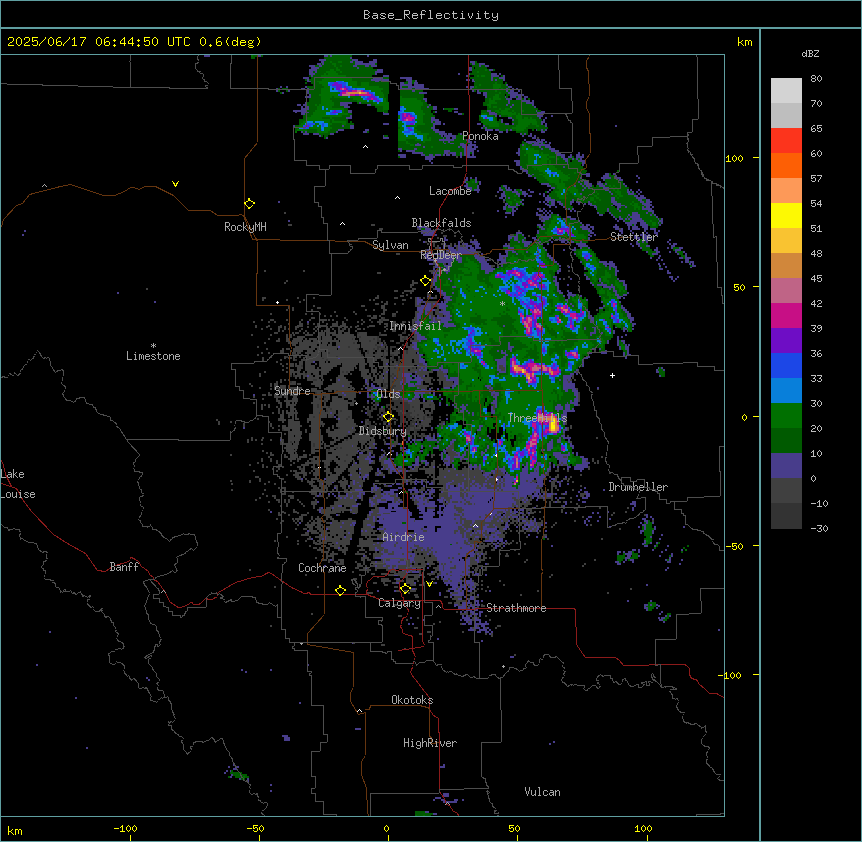Click the -100 tick on the right axis

[731, 675]
